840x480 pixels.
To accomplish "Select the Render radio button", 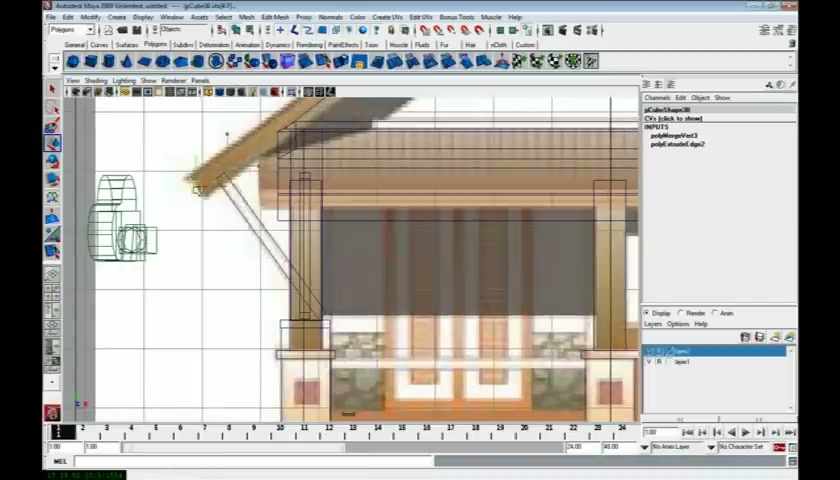I will click(681, 313).
